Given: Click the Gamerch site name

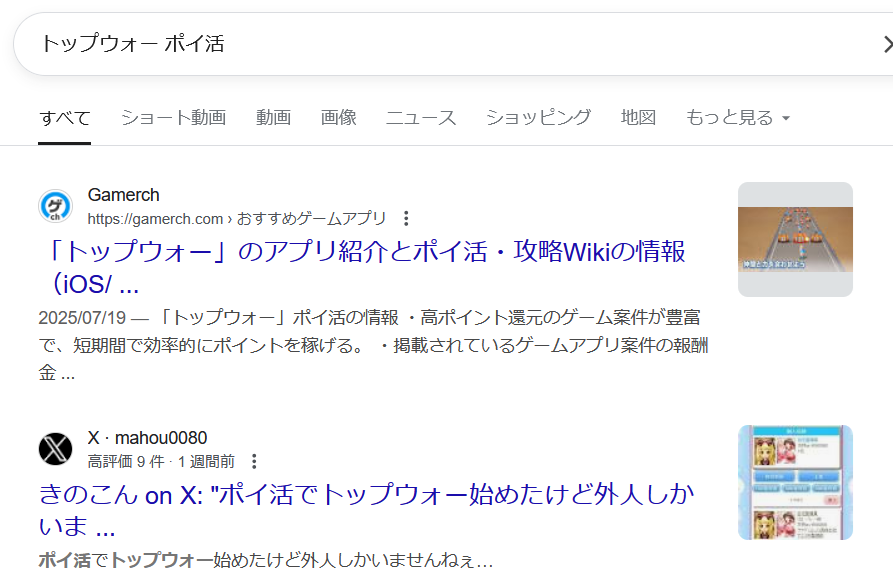Looking at the screenshot, I should 123,195.
